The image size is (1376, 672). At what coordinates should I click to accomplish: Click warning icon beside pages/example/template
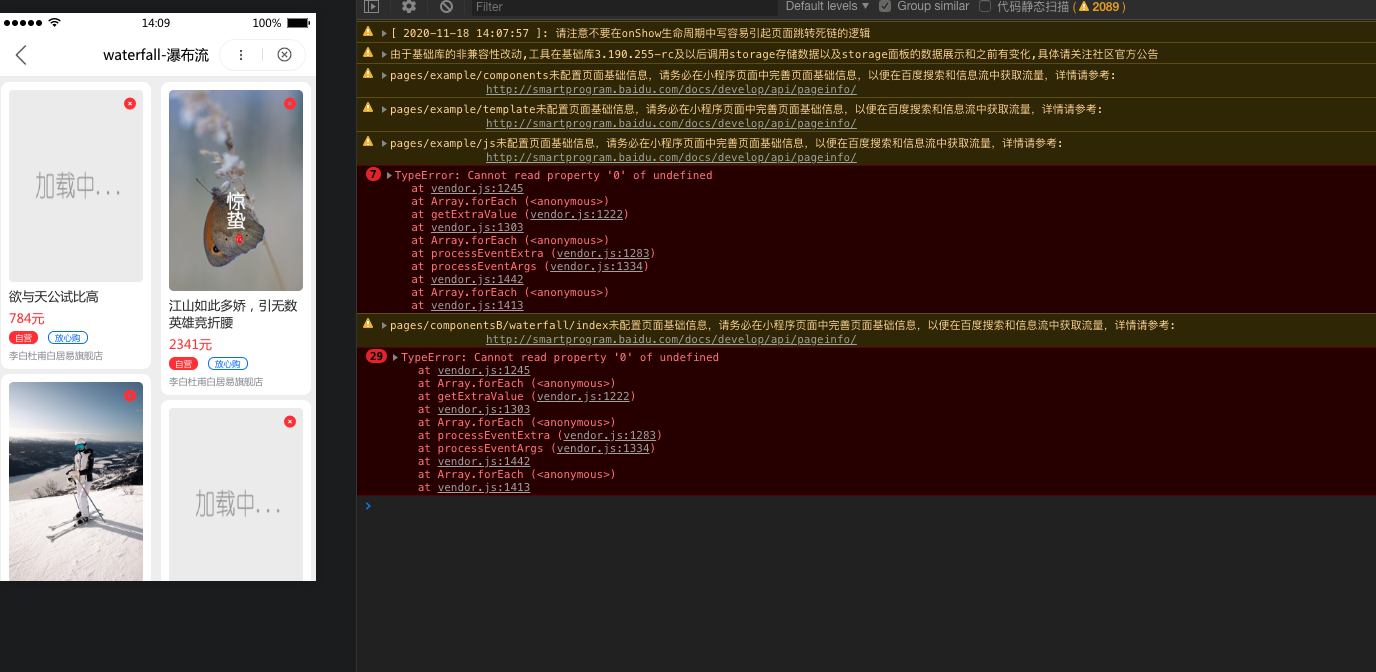click(x=368, y=108)
